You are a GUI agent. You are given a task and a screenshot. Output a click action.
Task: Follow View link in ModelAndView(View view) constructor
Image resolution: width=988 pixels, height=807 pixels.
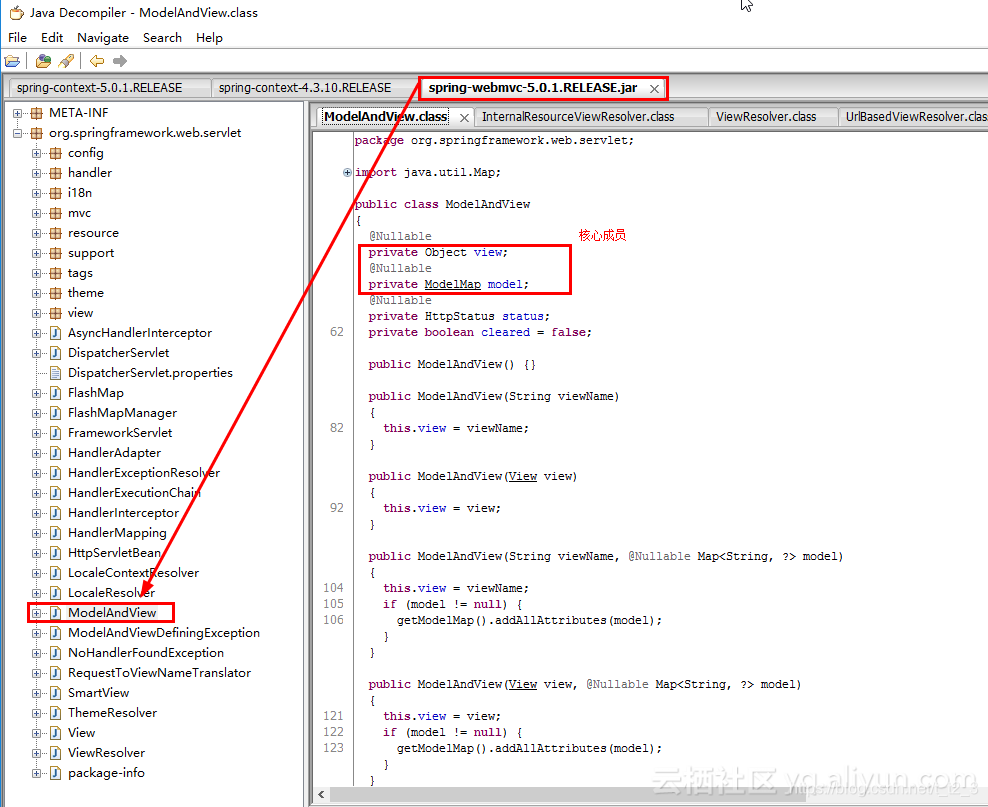pyautogui.click(x=522, y=476)
